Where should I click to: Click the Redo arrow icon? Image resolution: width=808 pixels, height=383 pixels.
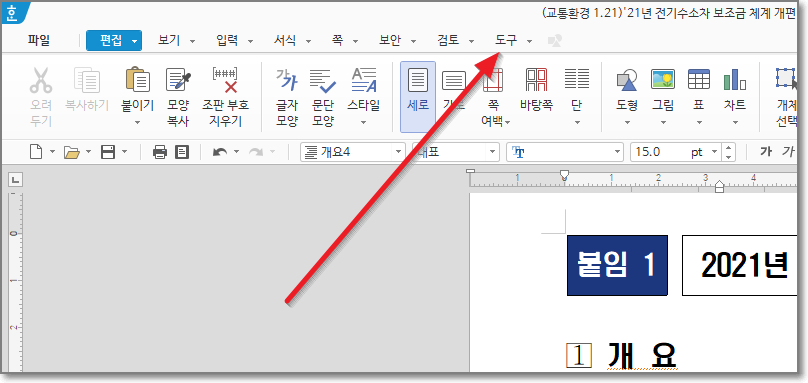pos(256,152)
